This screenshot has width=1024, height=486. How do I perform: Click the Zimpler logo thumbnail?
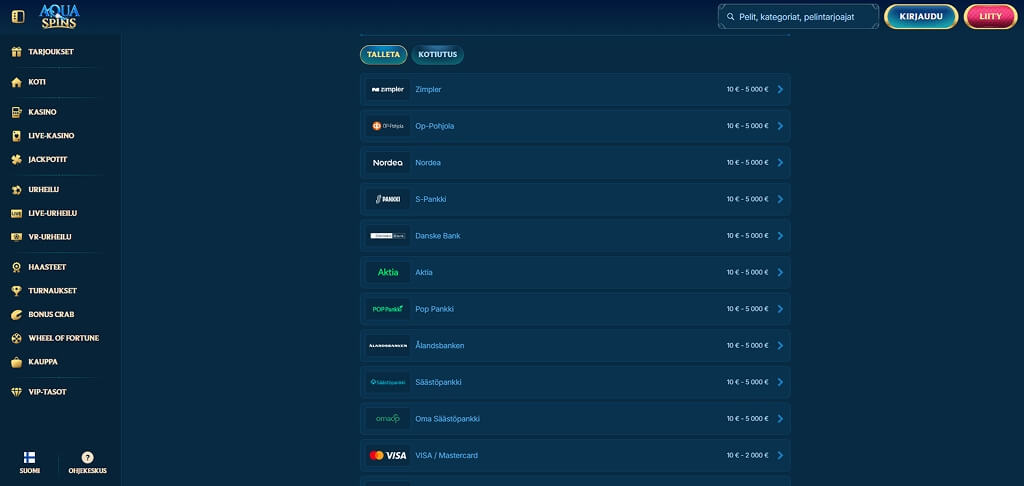coord(388,89)
